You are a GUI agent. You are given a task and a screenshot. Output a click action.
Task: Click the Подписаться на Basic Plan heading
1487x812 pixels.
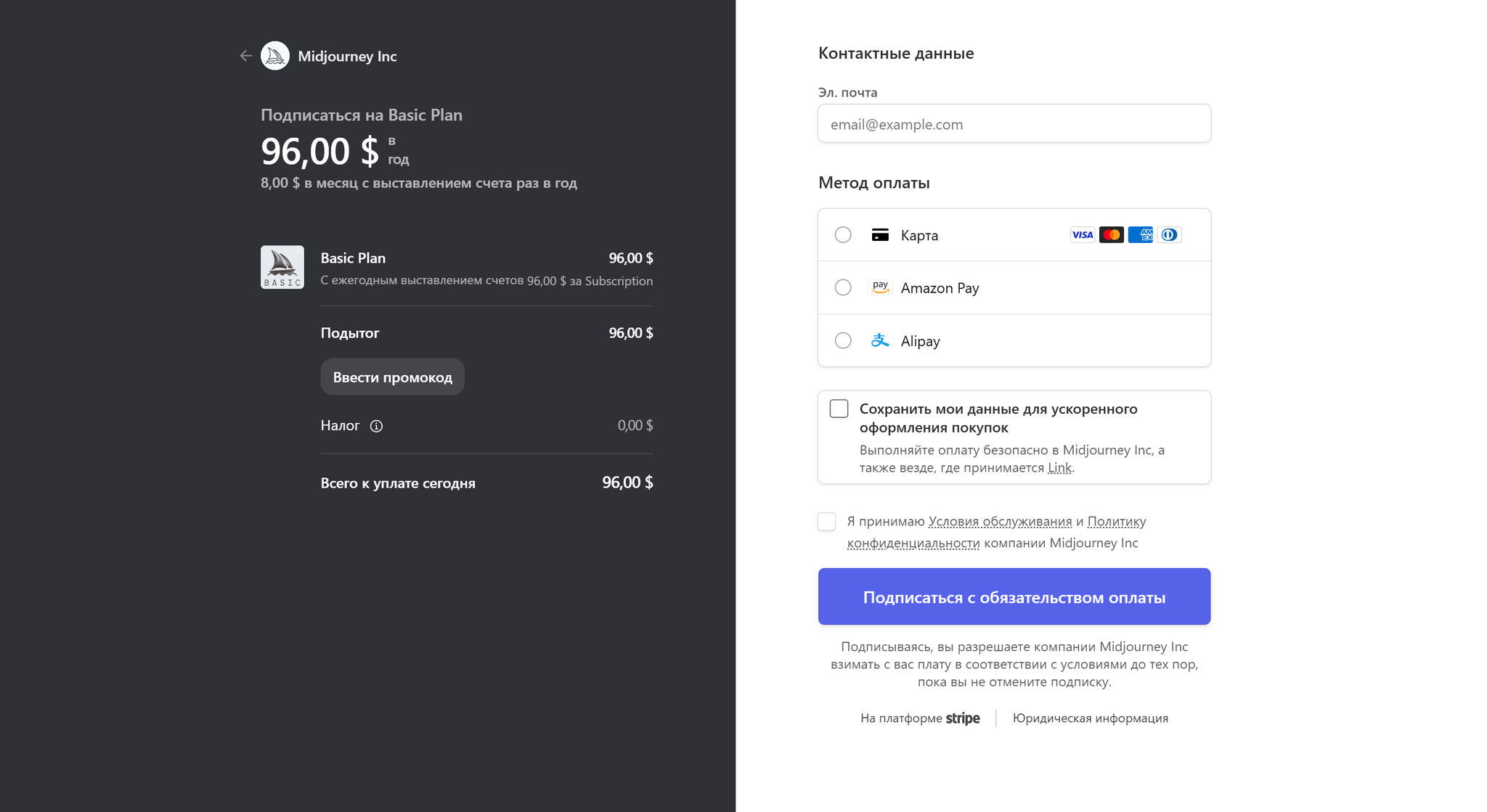(x=362, y=115)
